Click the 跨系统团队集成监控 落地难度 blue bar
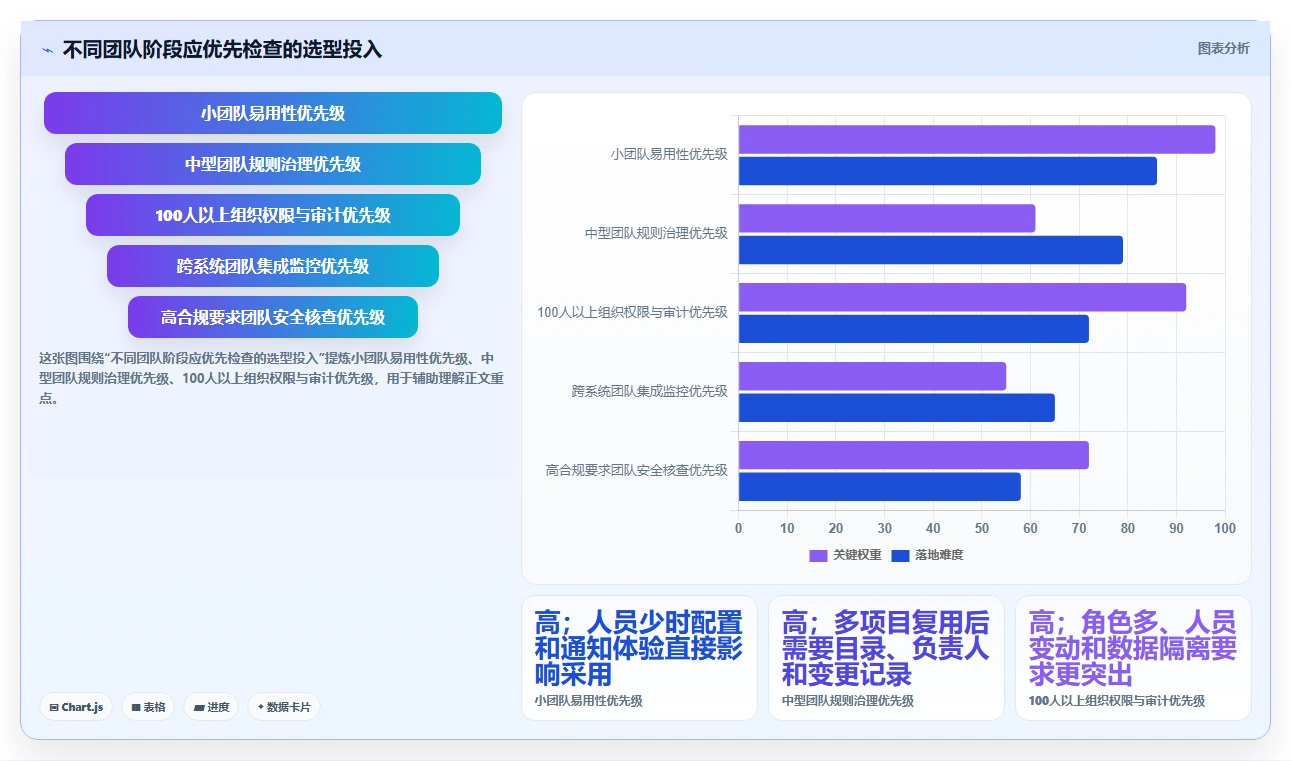The width and height of the screenshot is (1291, 761). pyautogui.click(x=897, y=408)
